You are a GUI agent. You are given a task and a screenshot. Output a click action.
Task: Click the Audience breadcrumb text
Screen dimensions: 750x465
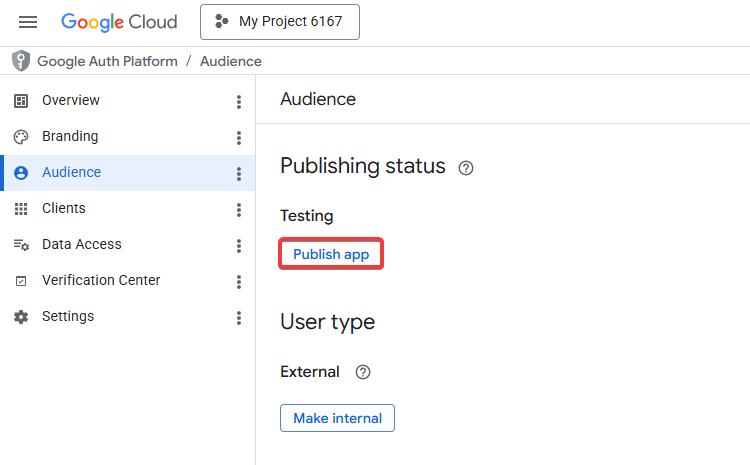[x=231, y=61]
